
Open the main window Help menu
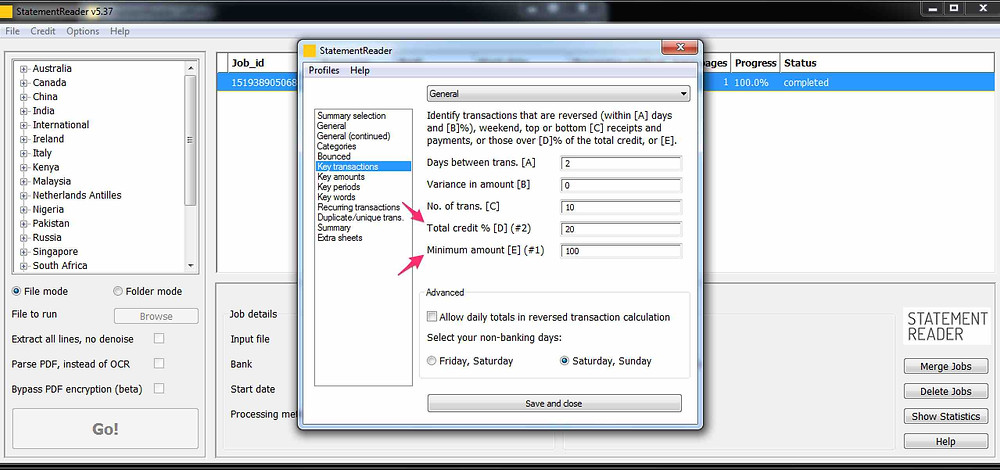pos(119,31)
